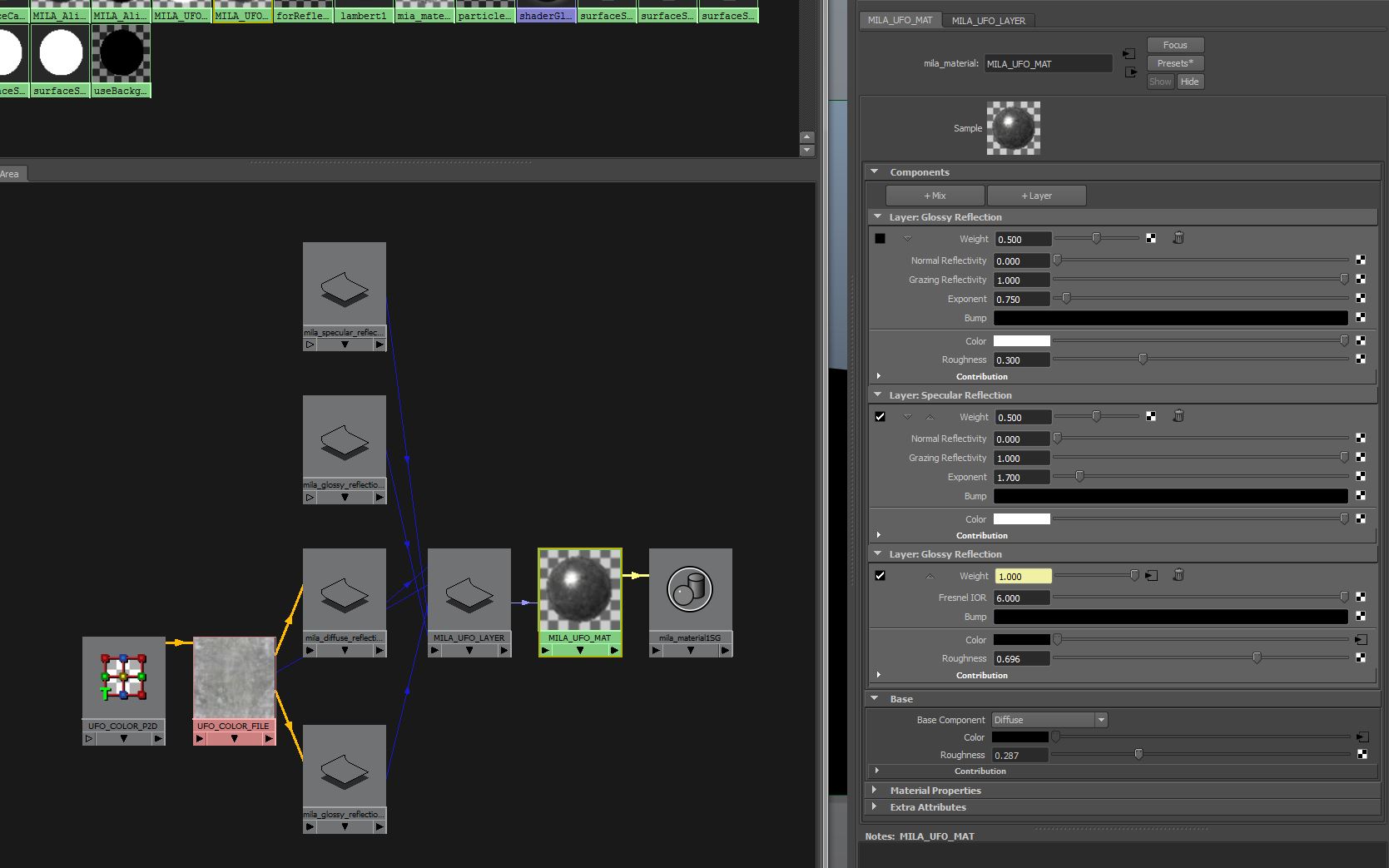Open map button for Base Roughness 0.287

(x=1362, y=754)
